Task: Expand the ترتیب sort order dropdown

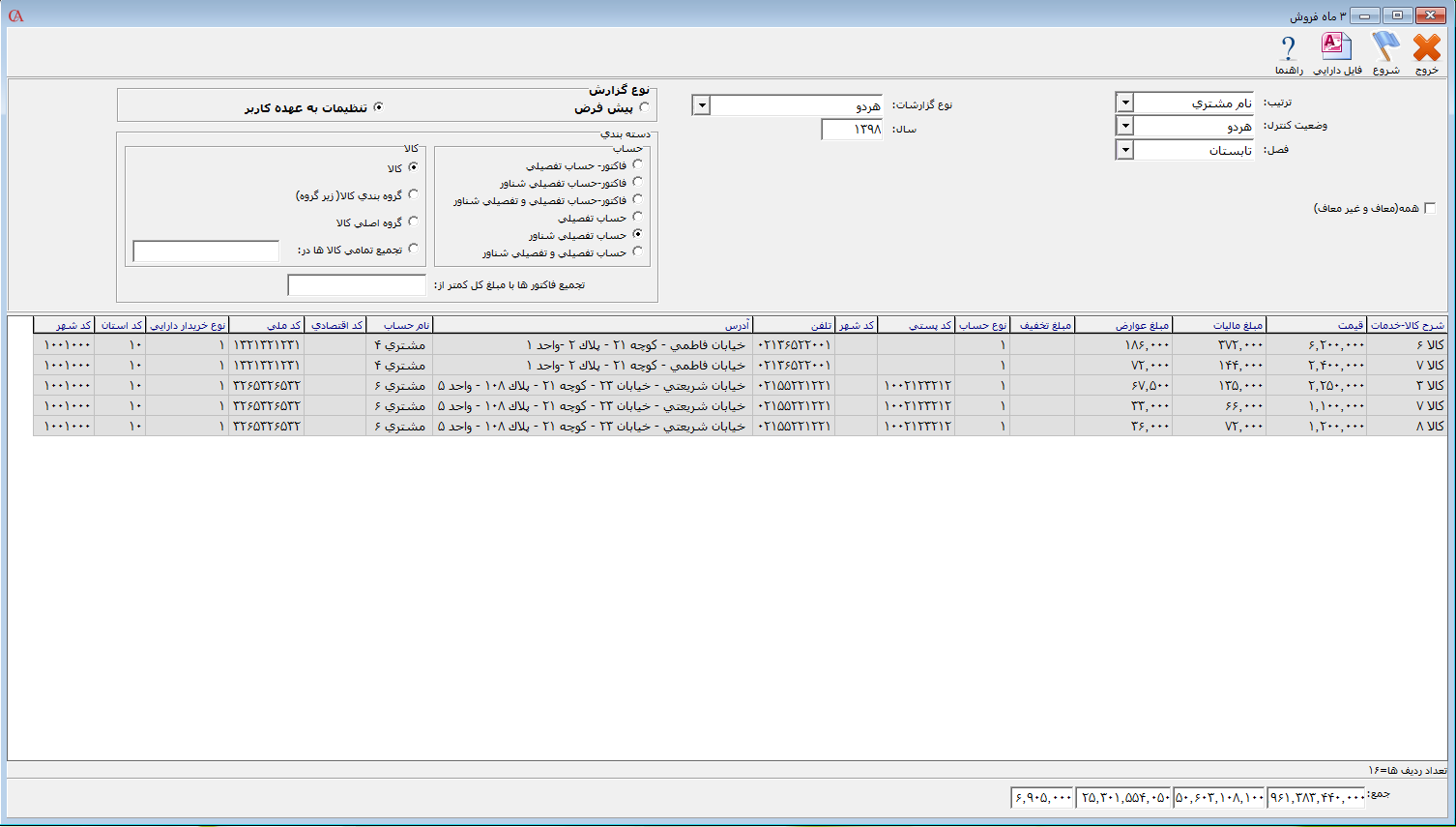Action: 1124,103
